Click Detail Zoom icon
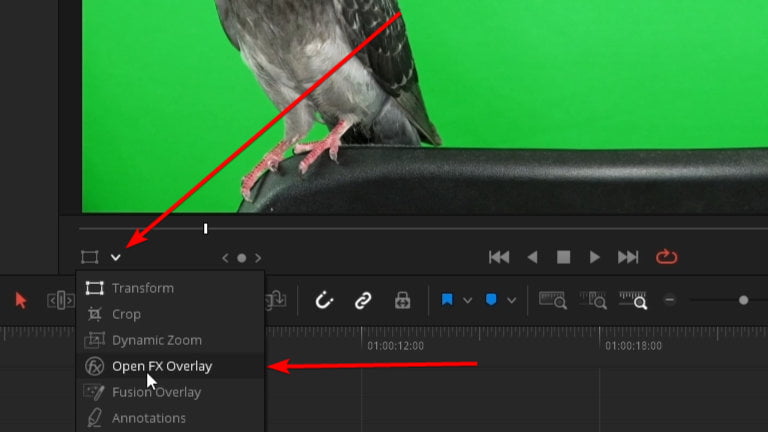The image size is (768, 432). click(x=593, y=300)
